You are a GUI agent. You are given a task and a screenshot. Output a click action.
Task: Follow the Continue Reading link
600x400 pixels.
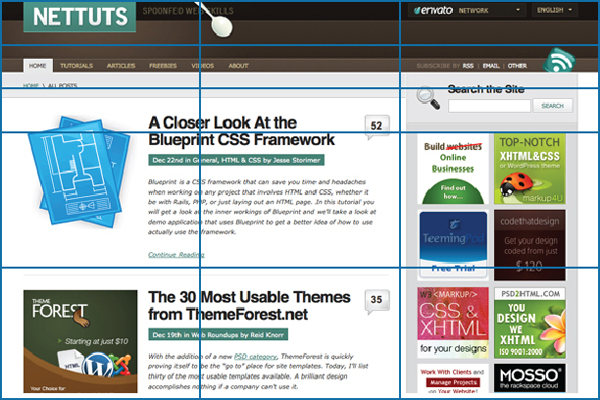pyautogui.click(x=175, y=255)
